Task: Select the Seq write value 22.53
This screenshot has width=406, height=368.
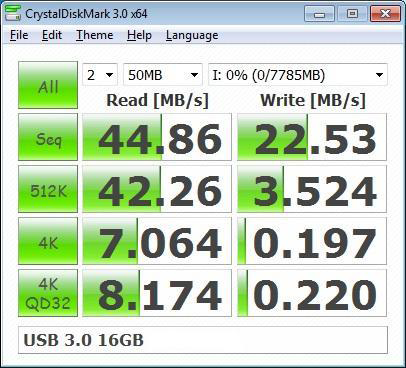Action: pyautogui.click(x=312, y=137)
